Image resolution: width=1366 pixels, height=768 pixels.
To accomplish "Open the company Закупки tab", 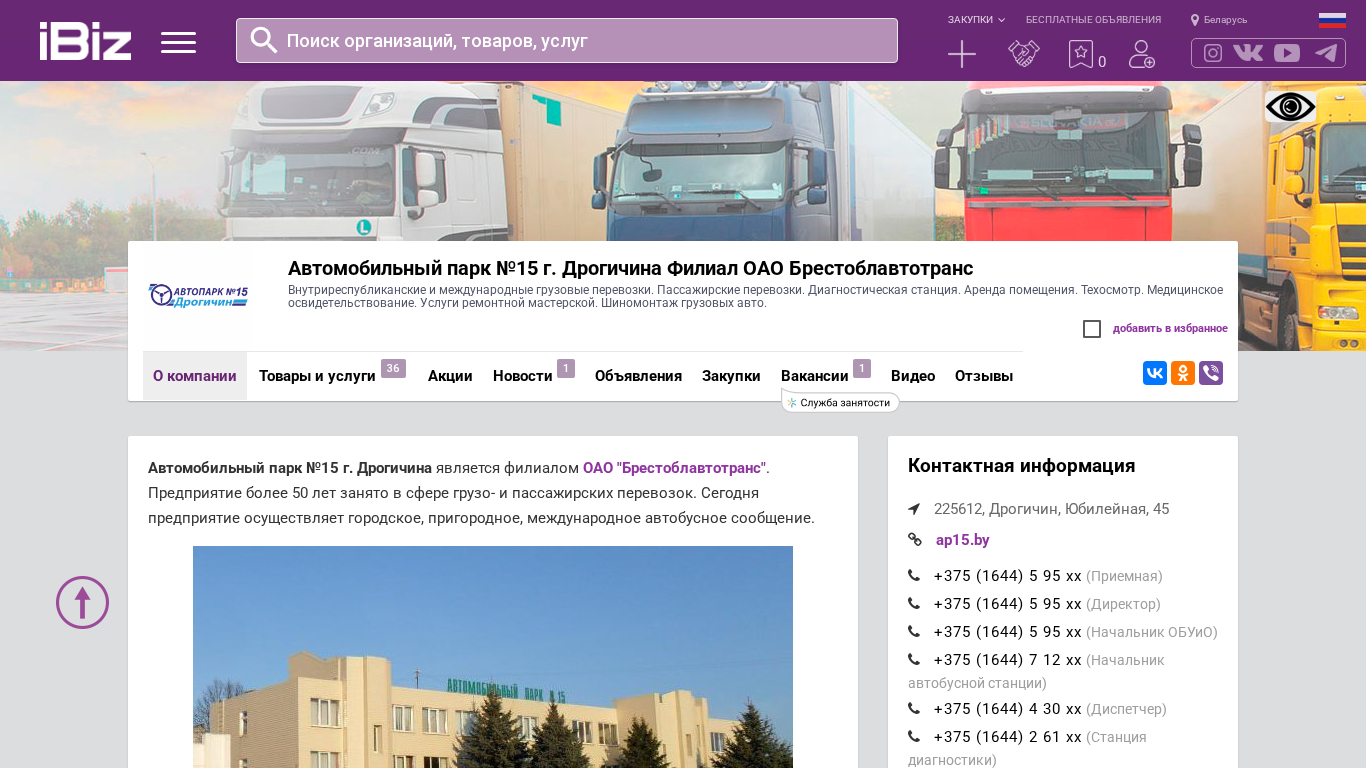I will (x=731, y=376).
